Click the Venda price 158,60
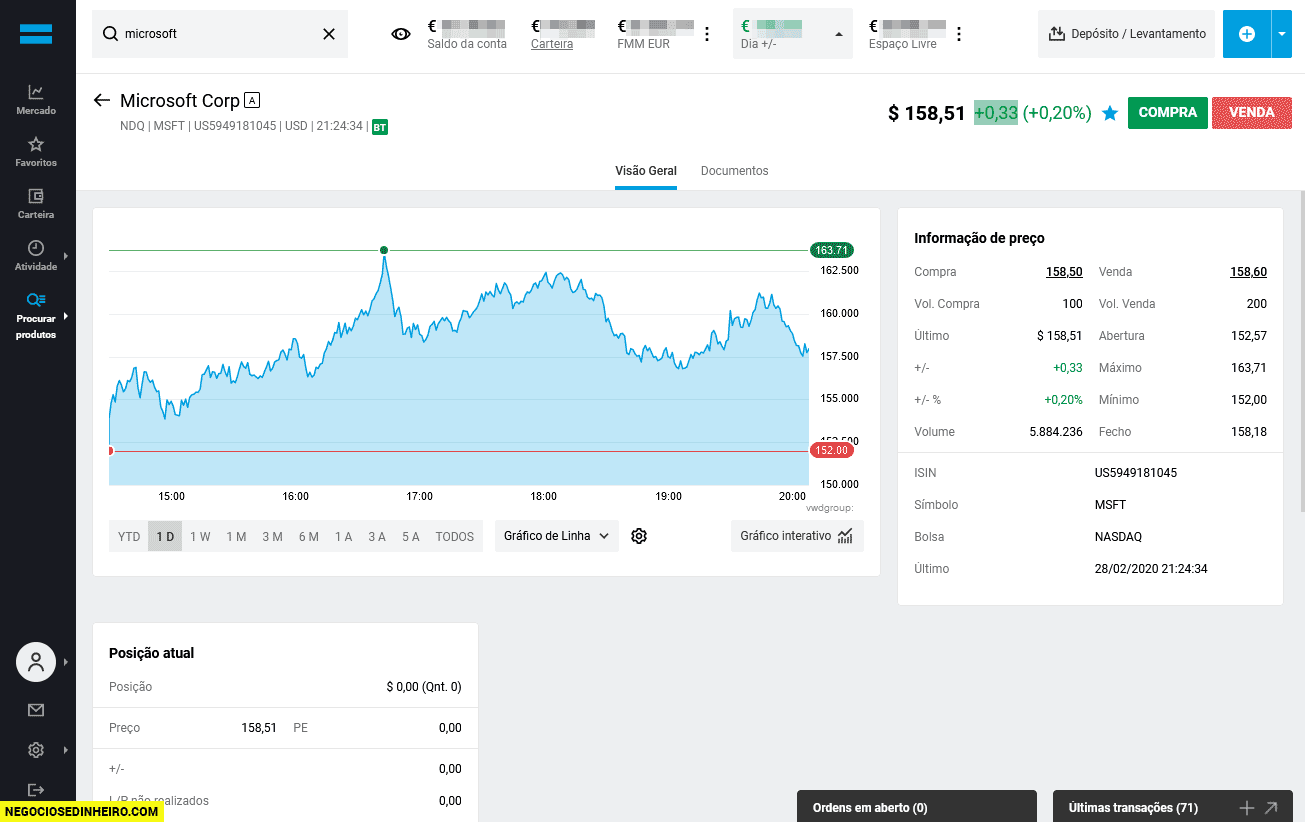The width and height of the screenshot is (1305, 822). click(1248, 272)
